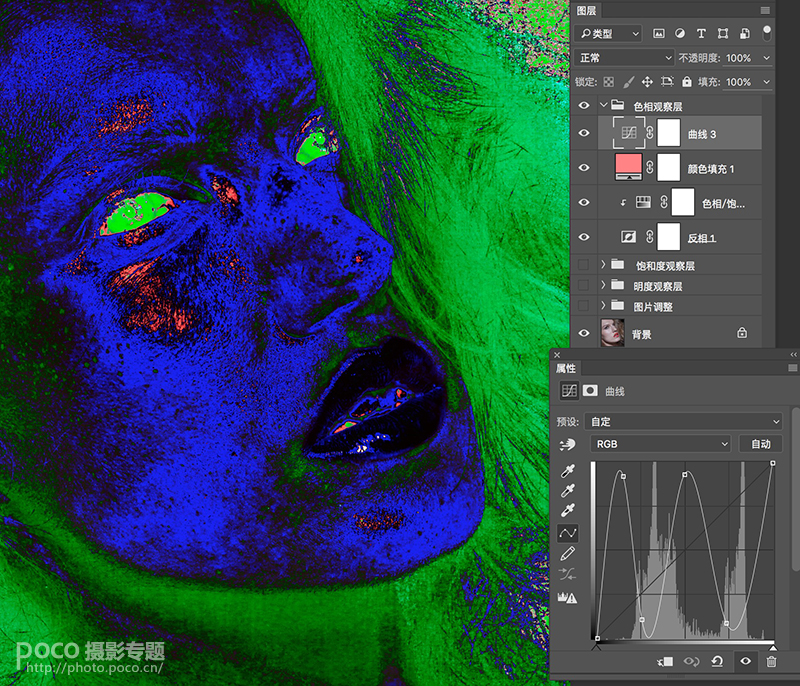The width and height of the screenshot is (800, 686).
Task: Click the on-image targeted adjustment hand tool
Action: click(x=567, y=445)
